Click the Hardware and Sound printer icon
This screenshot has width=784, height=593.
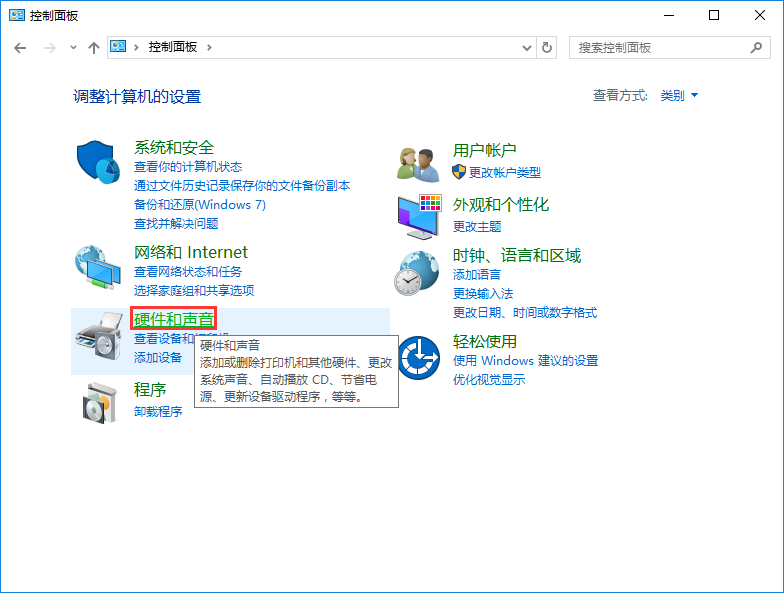click(98, 340)
